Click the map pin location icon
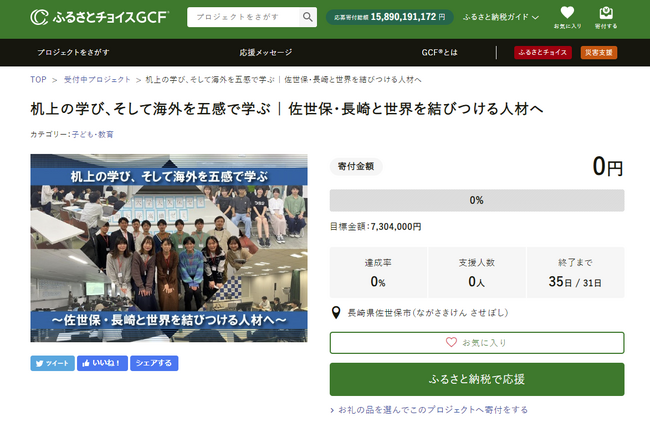This screenshot has height=423, width=650. pyautogui.click(x=336, y=312)
